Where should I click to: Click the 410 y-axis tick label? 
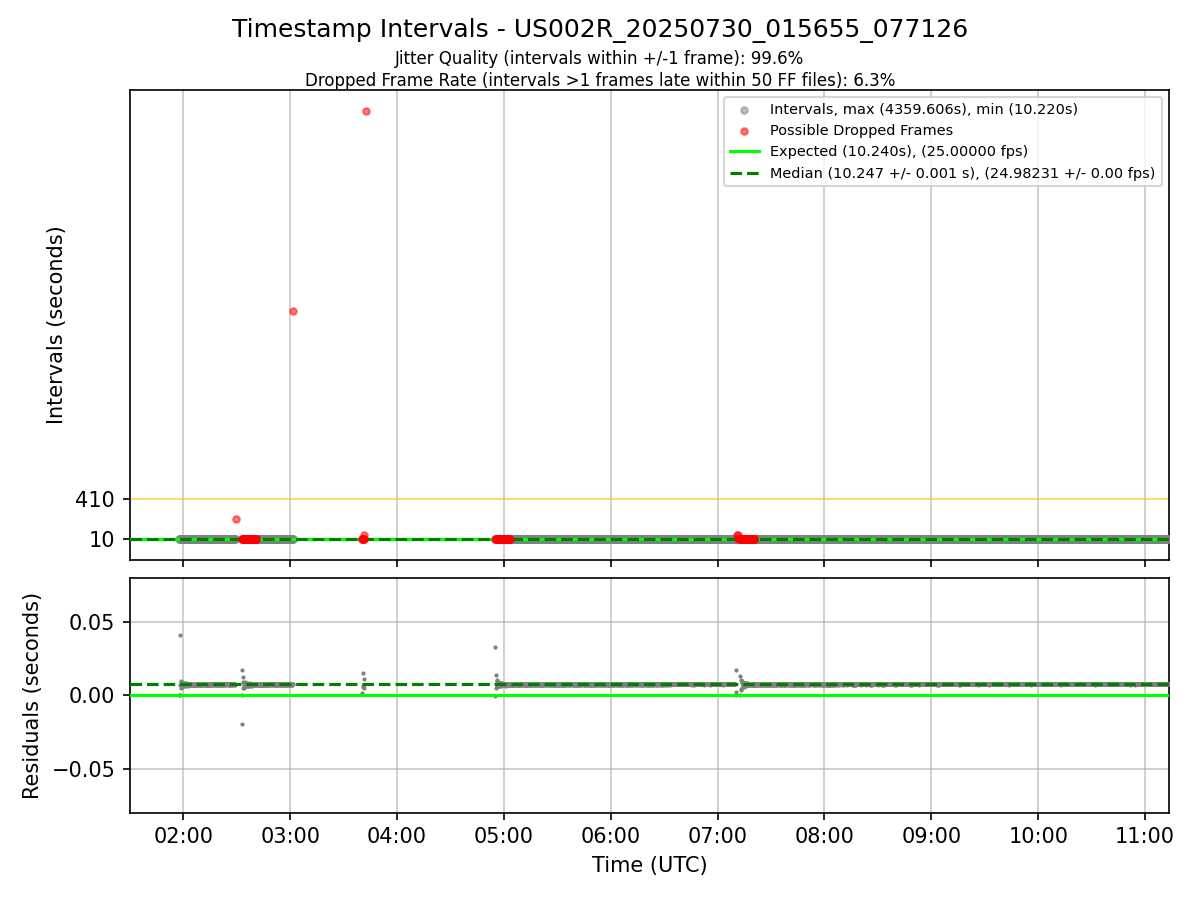pyautogui.click(x=95, y=499)
